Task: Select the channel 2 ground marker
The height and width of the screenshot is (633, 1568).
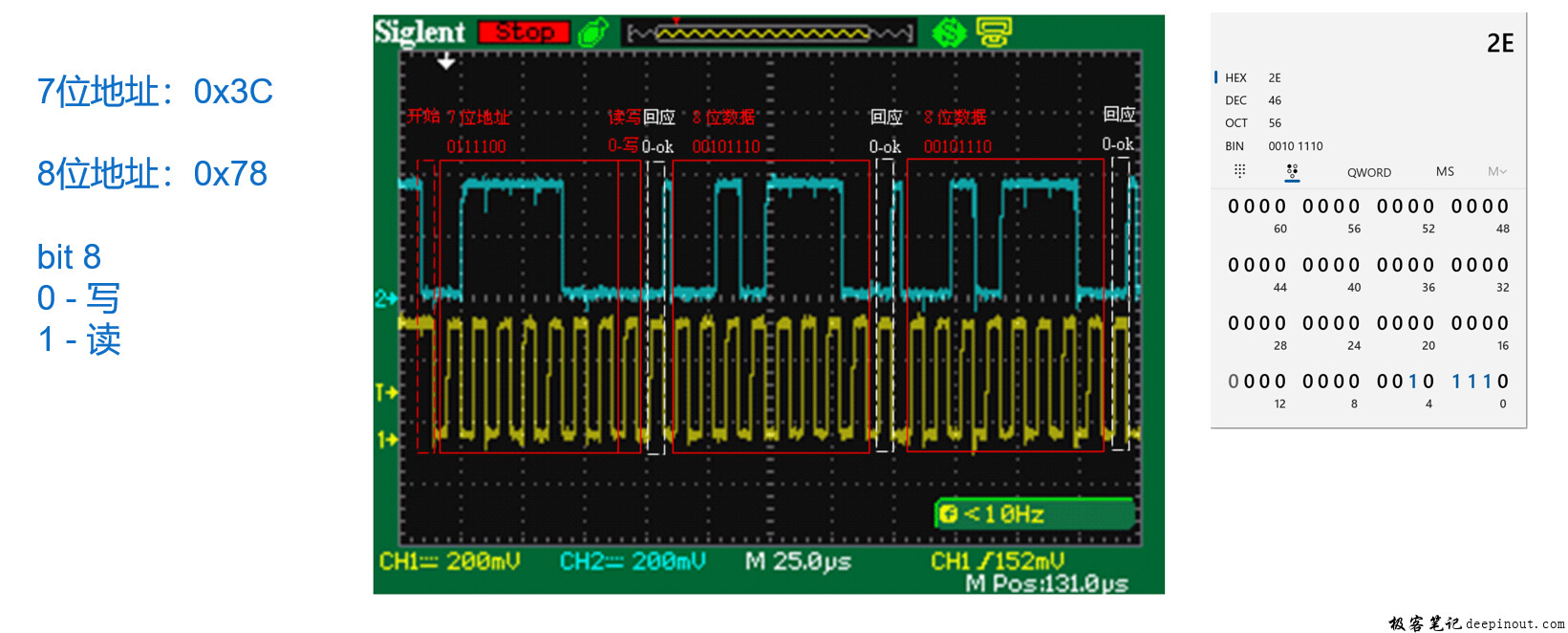Action: coord(386,299)
